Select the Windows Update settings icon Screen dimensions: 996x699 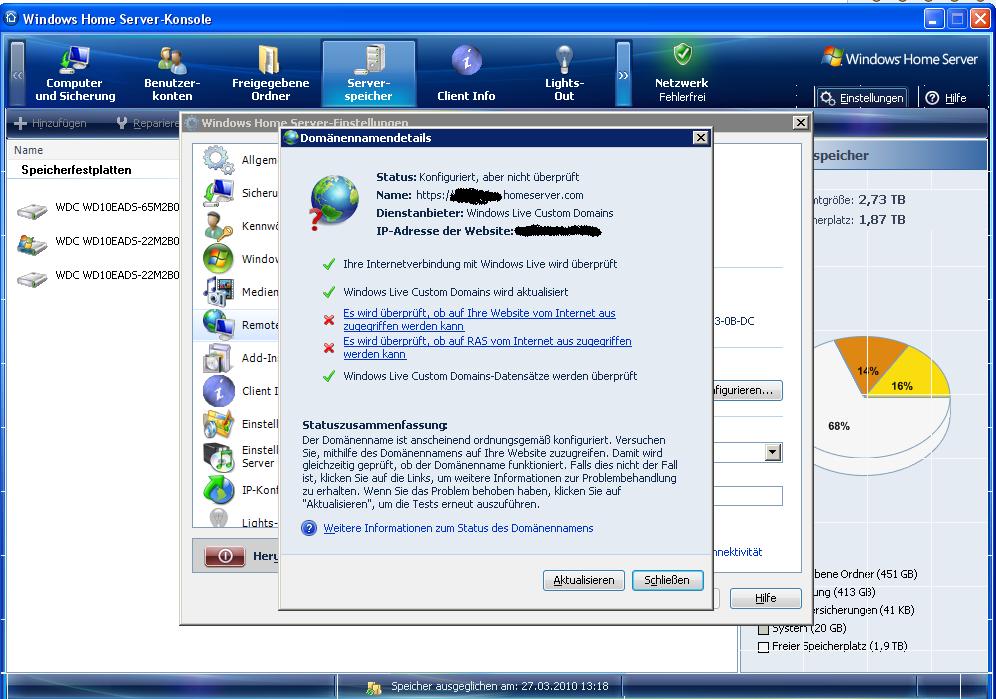pos(219,259)
